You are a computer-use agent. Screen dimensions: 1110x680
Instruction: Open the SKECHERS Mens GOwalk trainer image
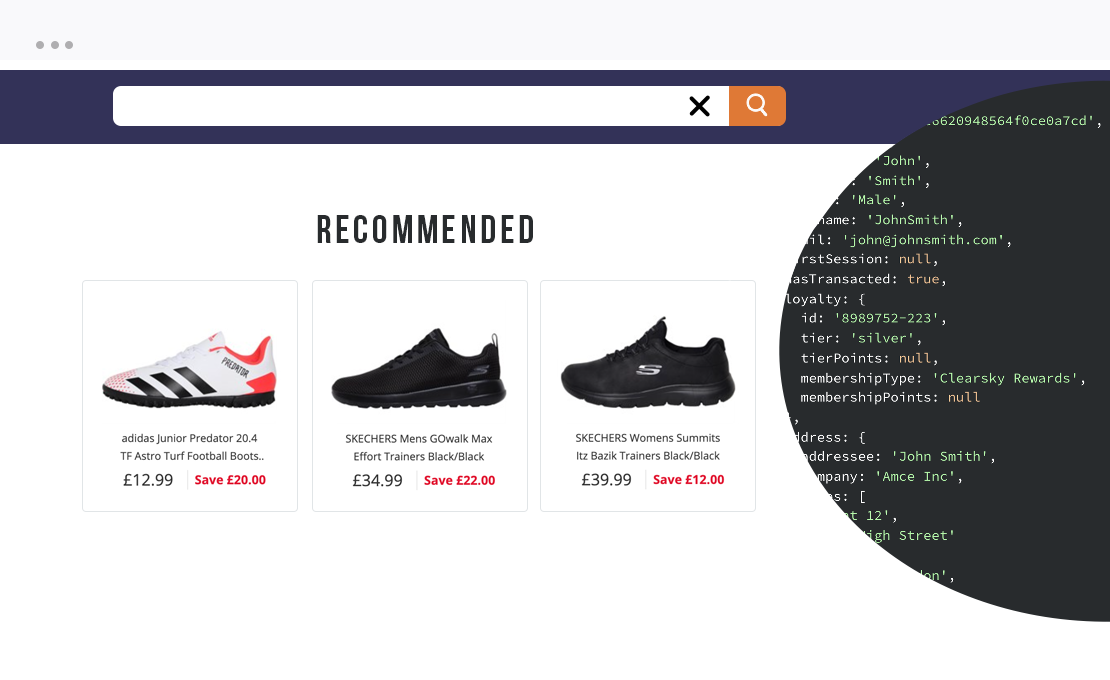click(418, 369)
